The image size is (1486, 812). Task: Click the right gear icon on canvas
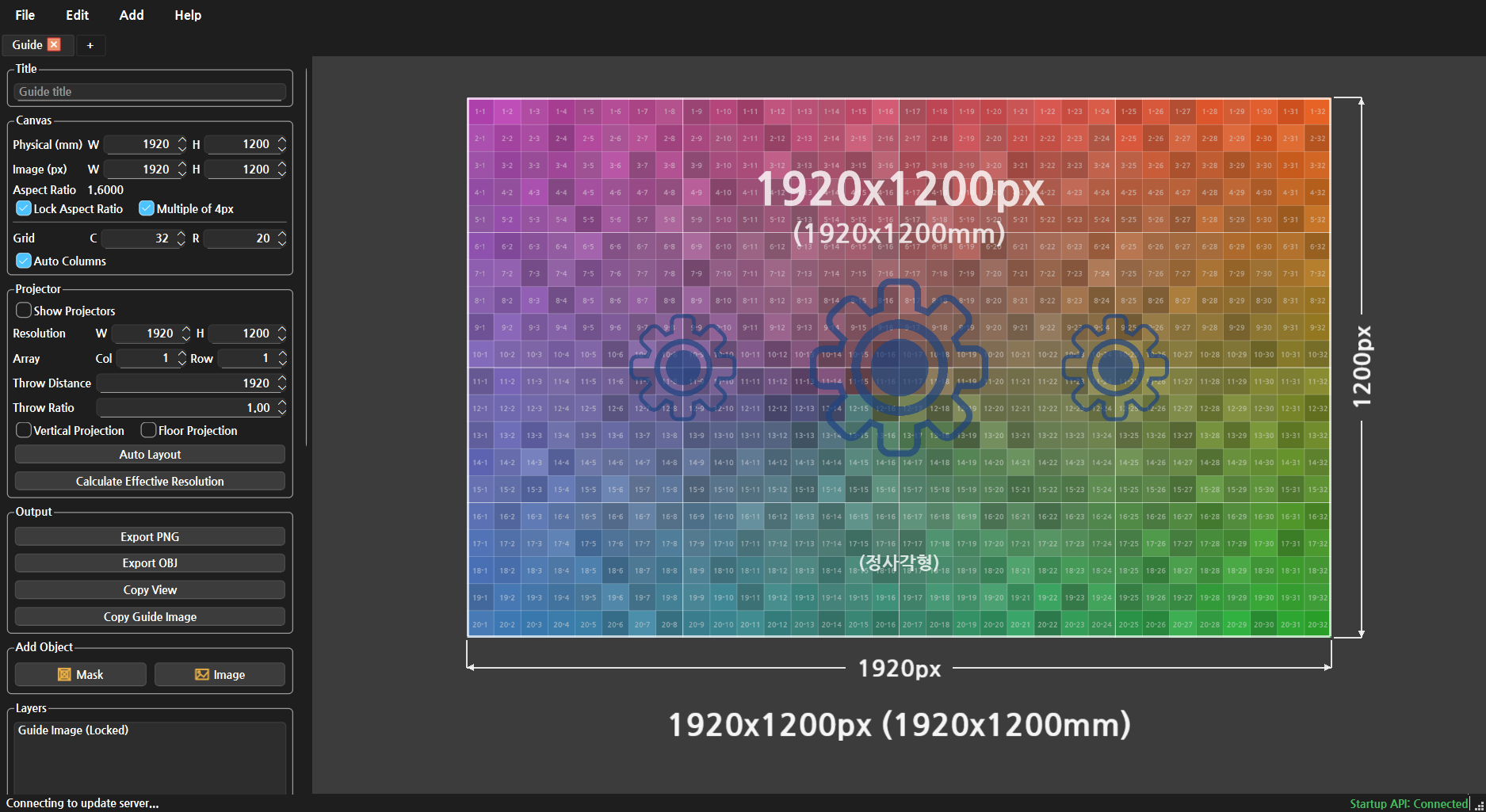click(x=1115, y=367)
